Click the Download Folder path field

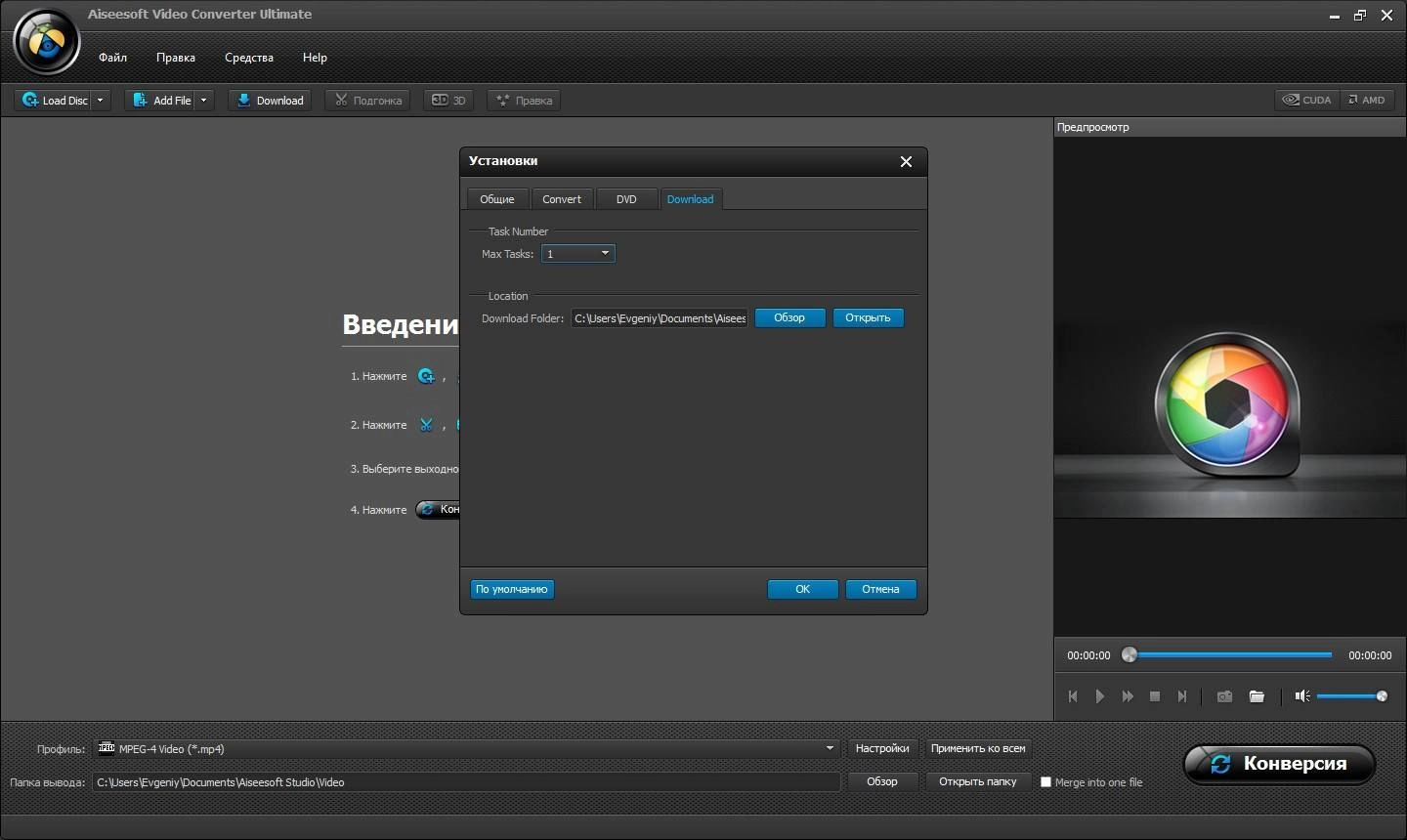click(660, 318)
